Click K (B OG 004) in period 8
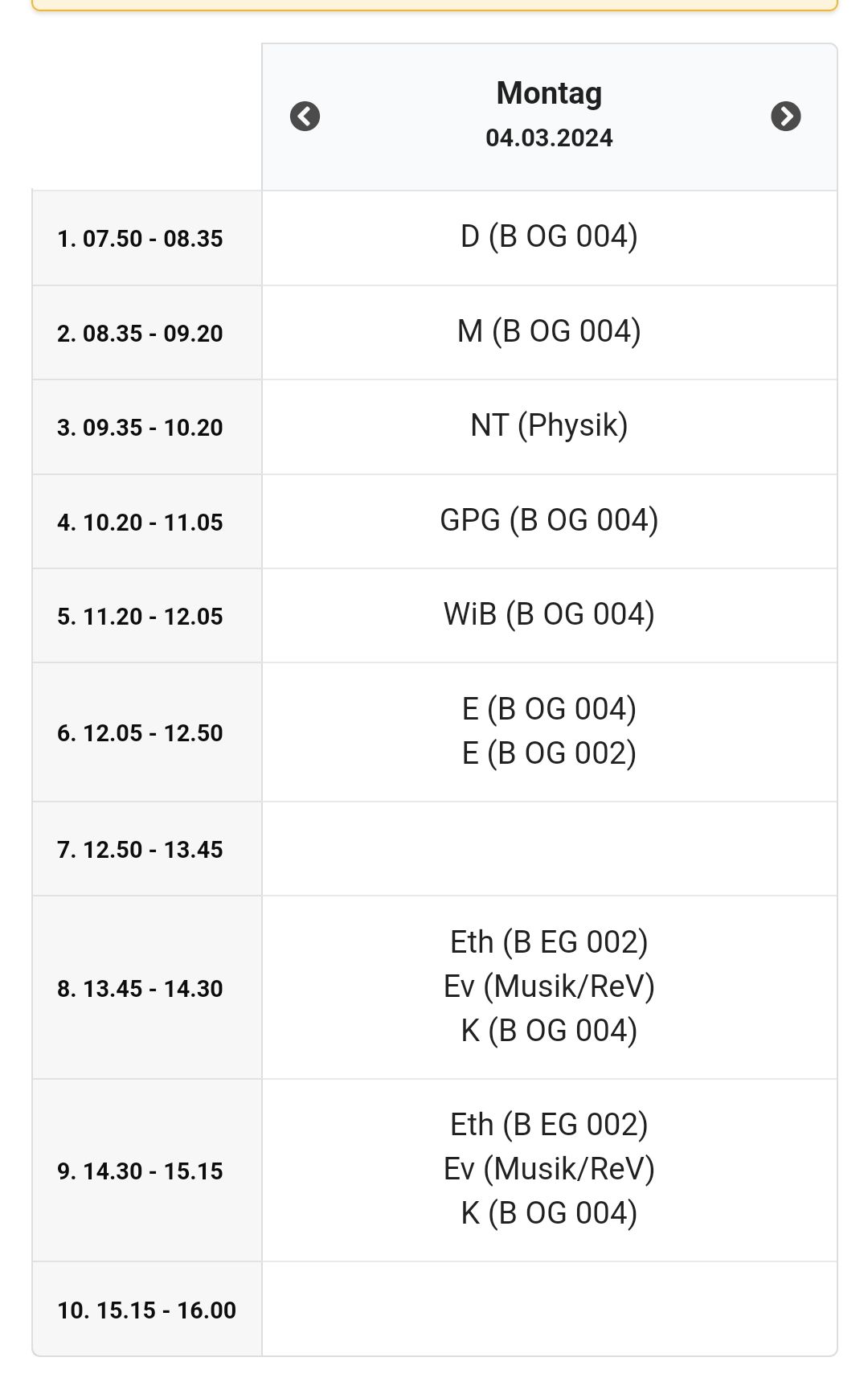Viewport: 868px width, 1382px height. 549,1031
